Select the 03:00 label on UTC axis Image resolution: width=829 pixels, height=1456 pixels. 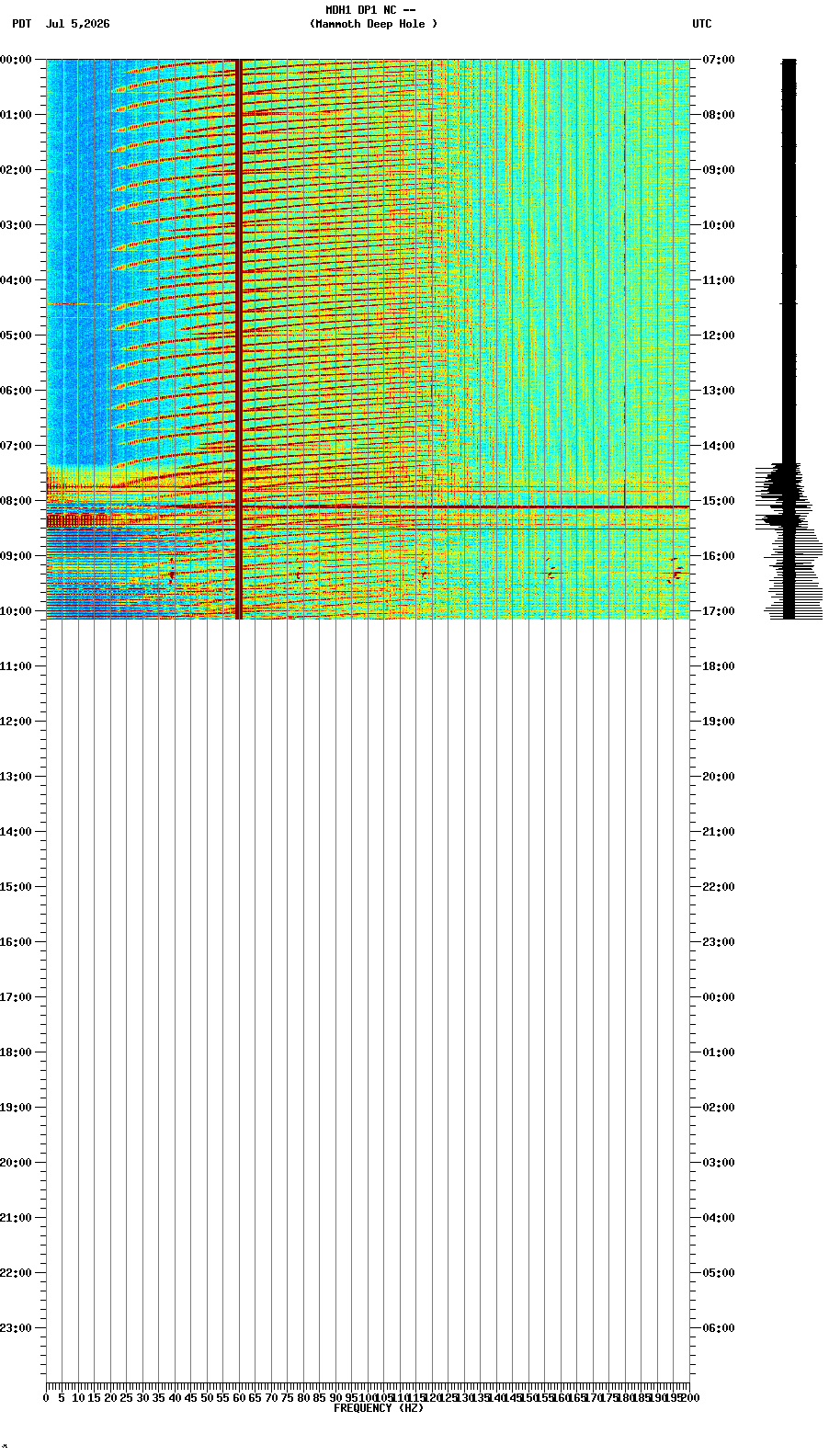[719, 1162]
